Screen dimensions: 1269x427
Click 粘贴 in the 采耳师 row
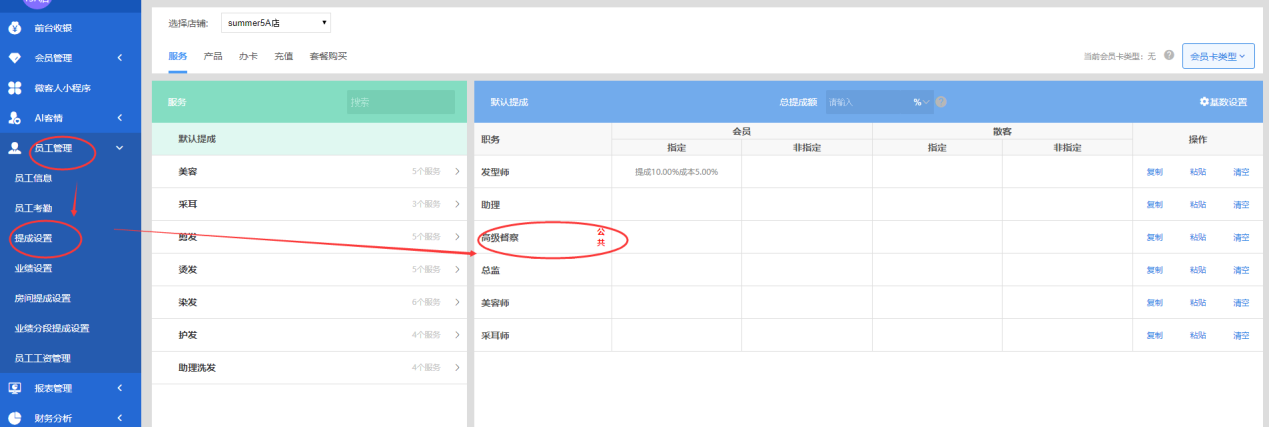(x=1197, y=335)
